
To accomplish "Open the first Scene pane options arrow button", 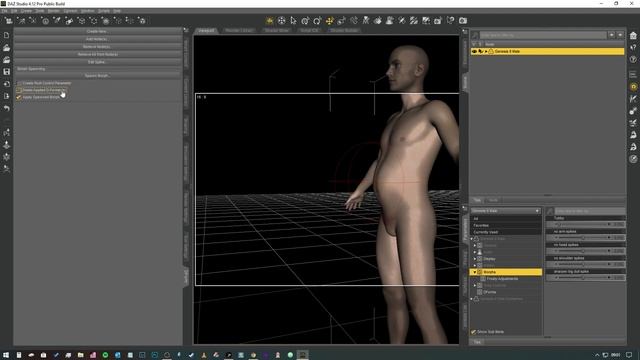I will pyautogui.click(x=611, y=36).
